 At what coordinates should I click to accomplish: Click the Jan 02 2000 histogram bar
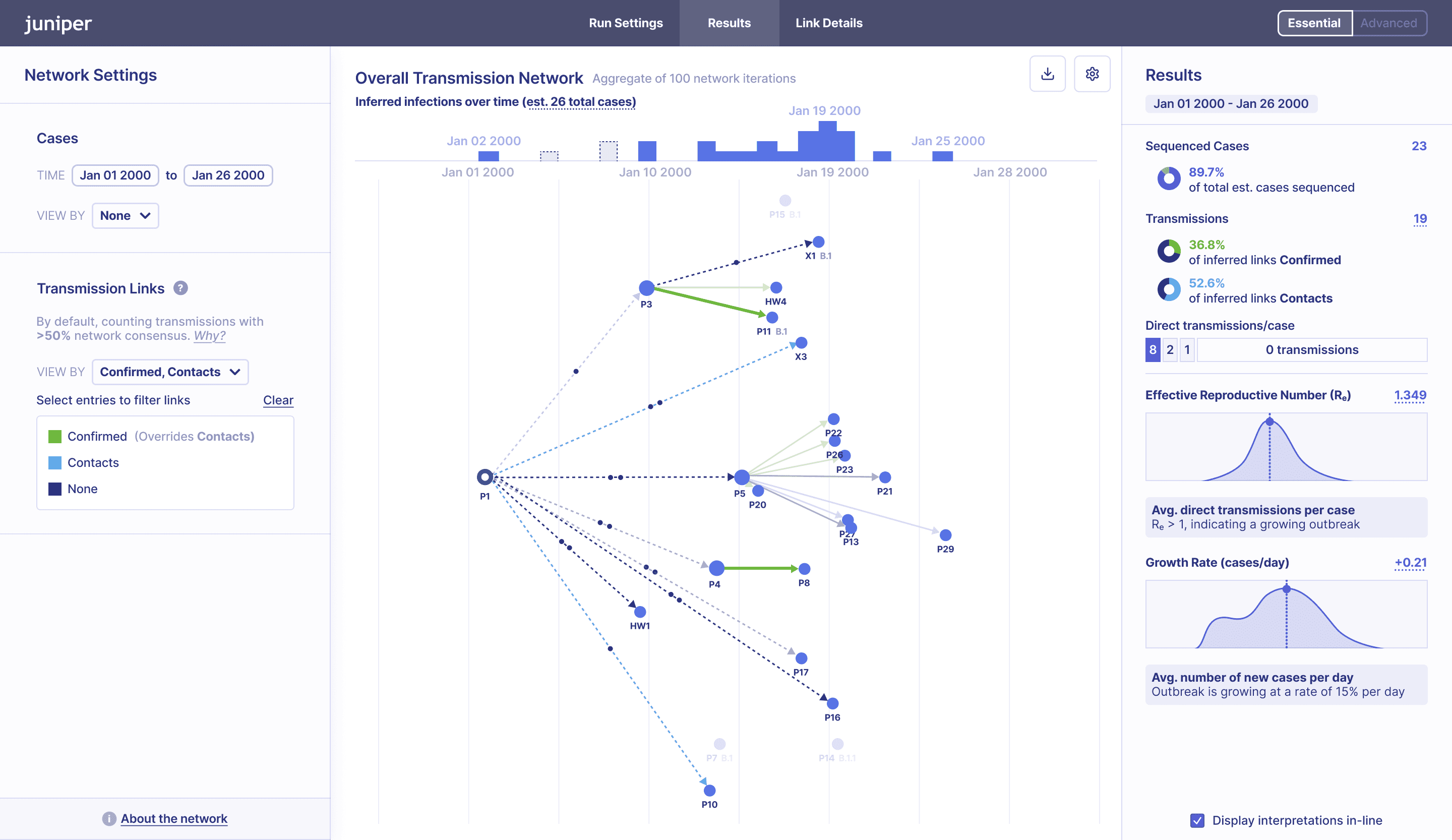point(488,156)
